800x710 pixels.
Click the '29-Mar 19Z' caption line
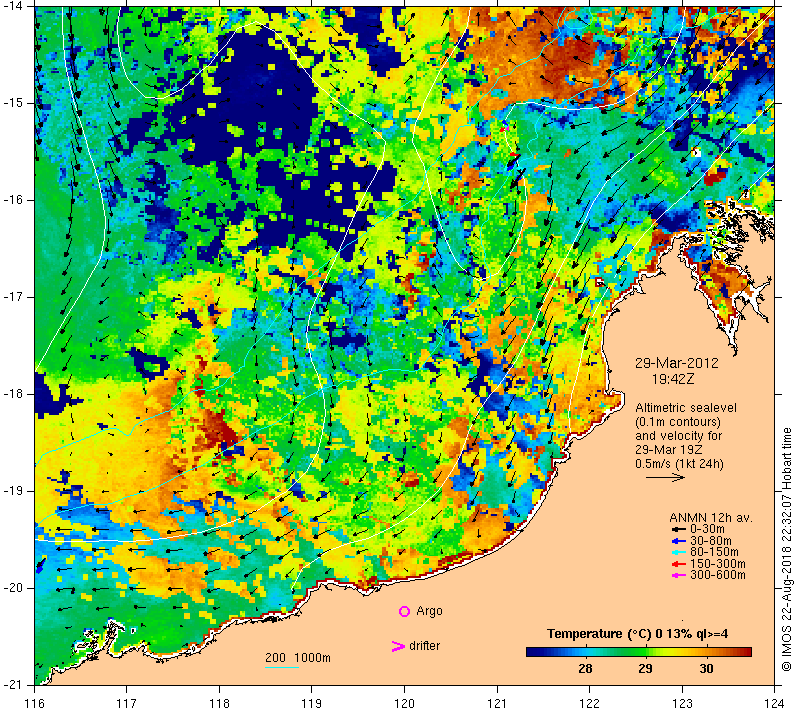[x=668, y=450]
